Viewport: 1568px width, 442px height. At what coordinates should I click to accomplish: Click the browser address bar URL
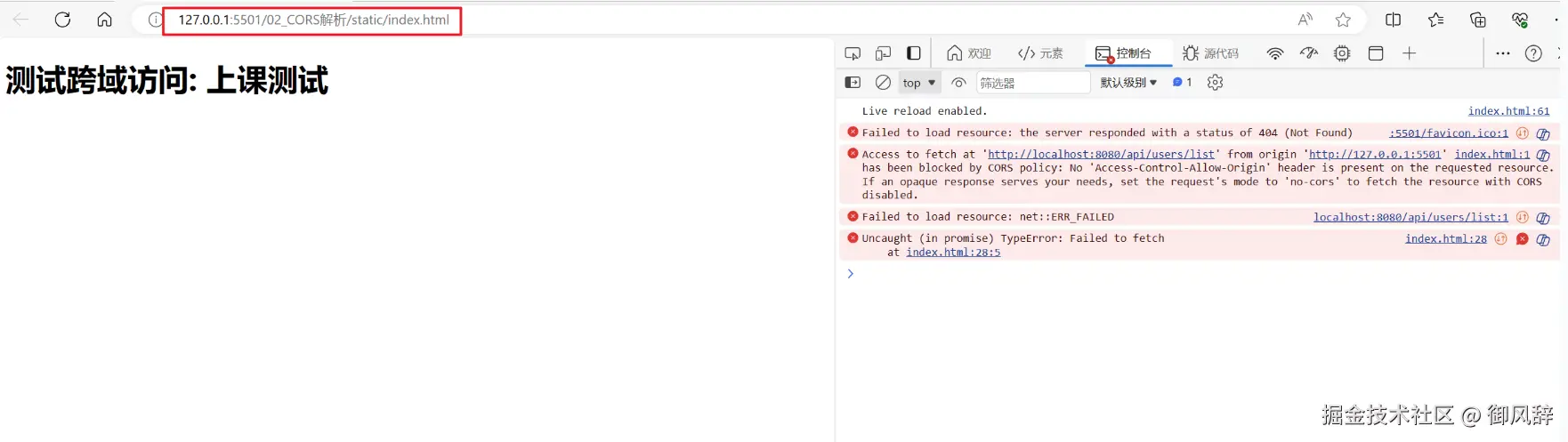[313, 20]
